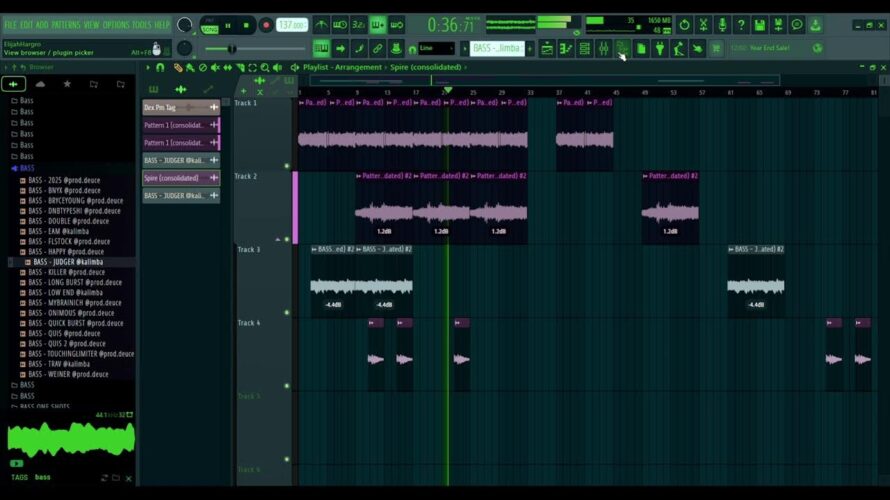This screenshot has height=500, width=890.
Task: Select the playlist draw pencil tool
Action: tap(178, 68)
